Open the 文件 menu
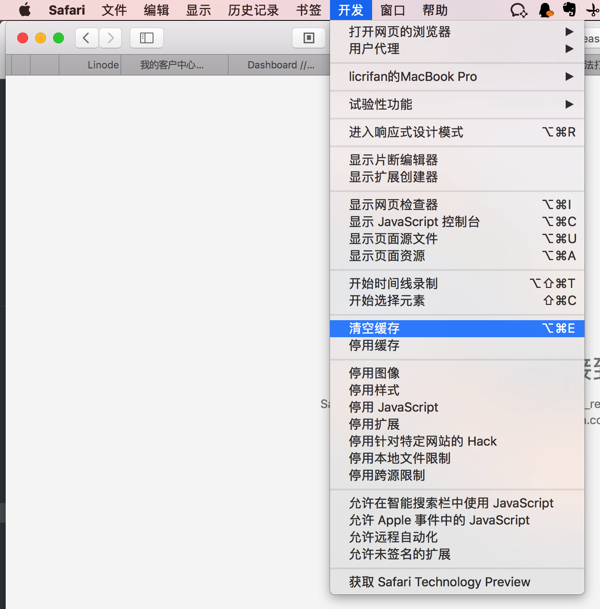Image resolution: width=600 pixels, height=609 pixels. 114,10
